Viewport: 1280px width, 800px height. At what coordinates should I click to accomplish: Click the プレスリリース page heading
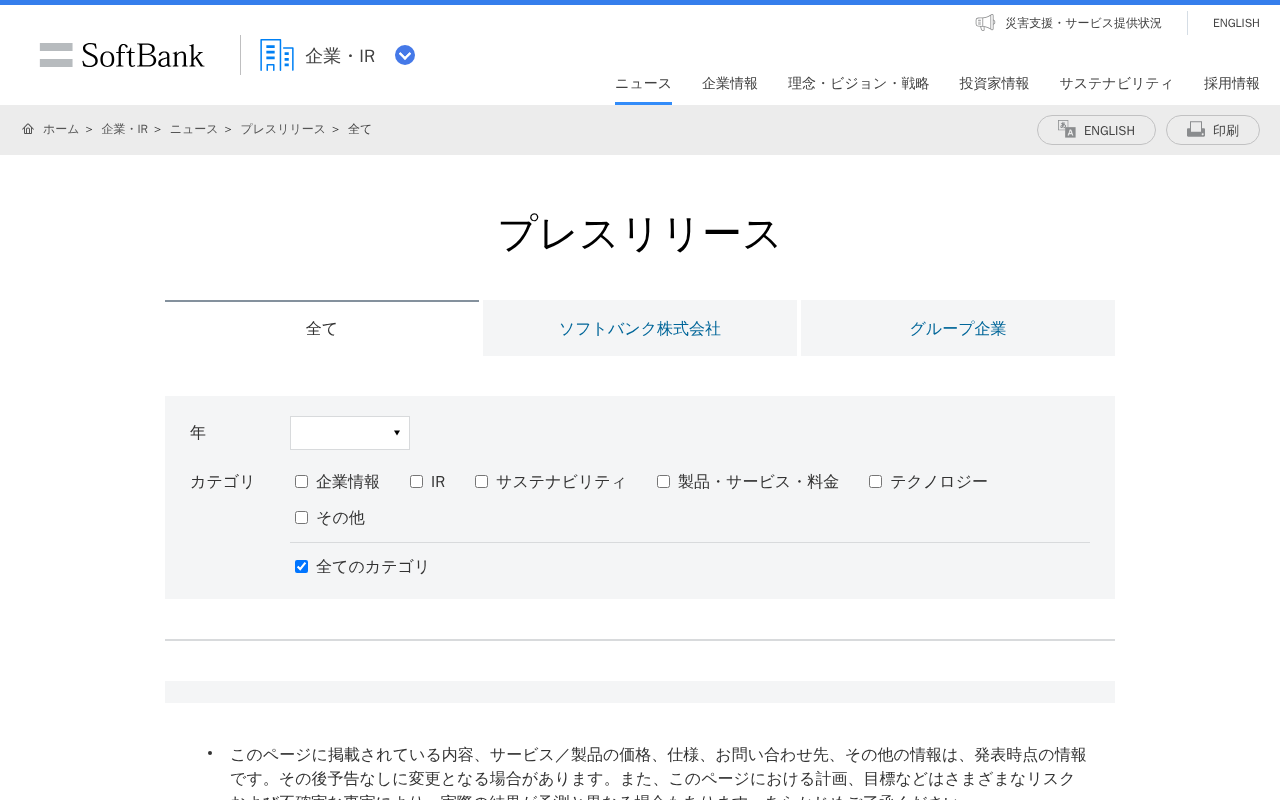click(x=640, y=234)
